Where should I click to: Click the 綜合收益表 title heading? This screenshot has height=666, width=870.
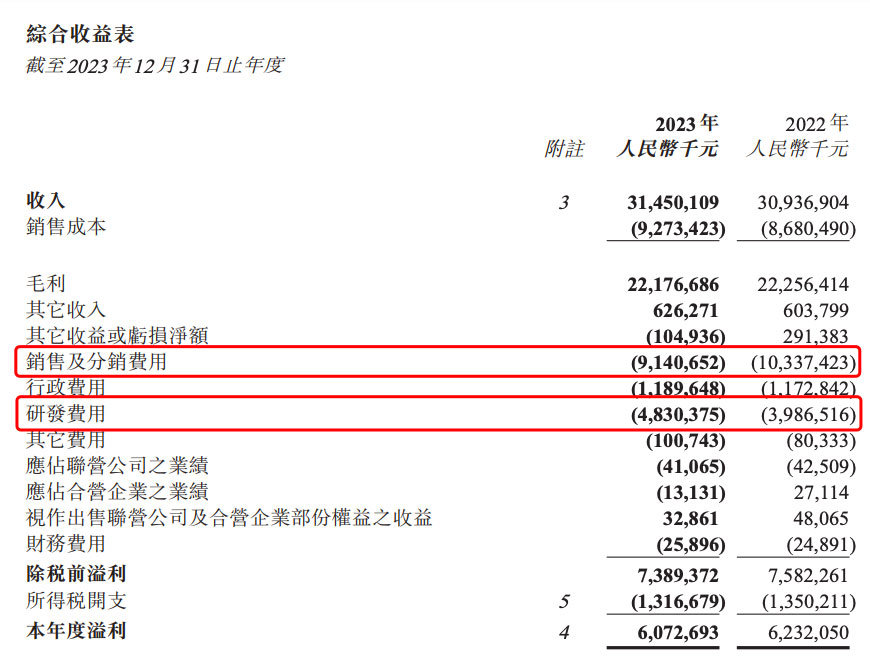[79, 35]
